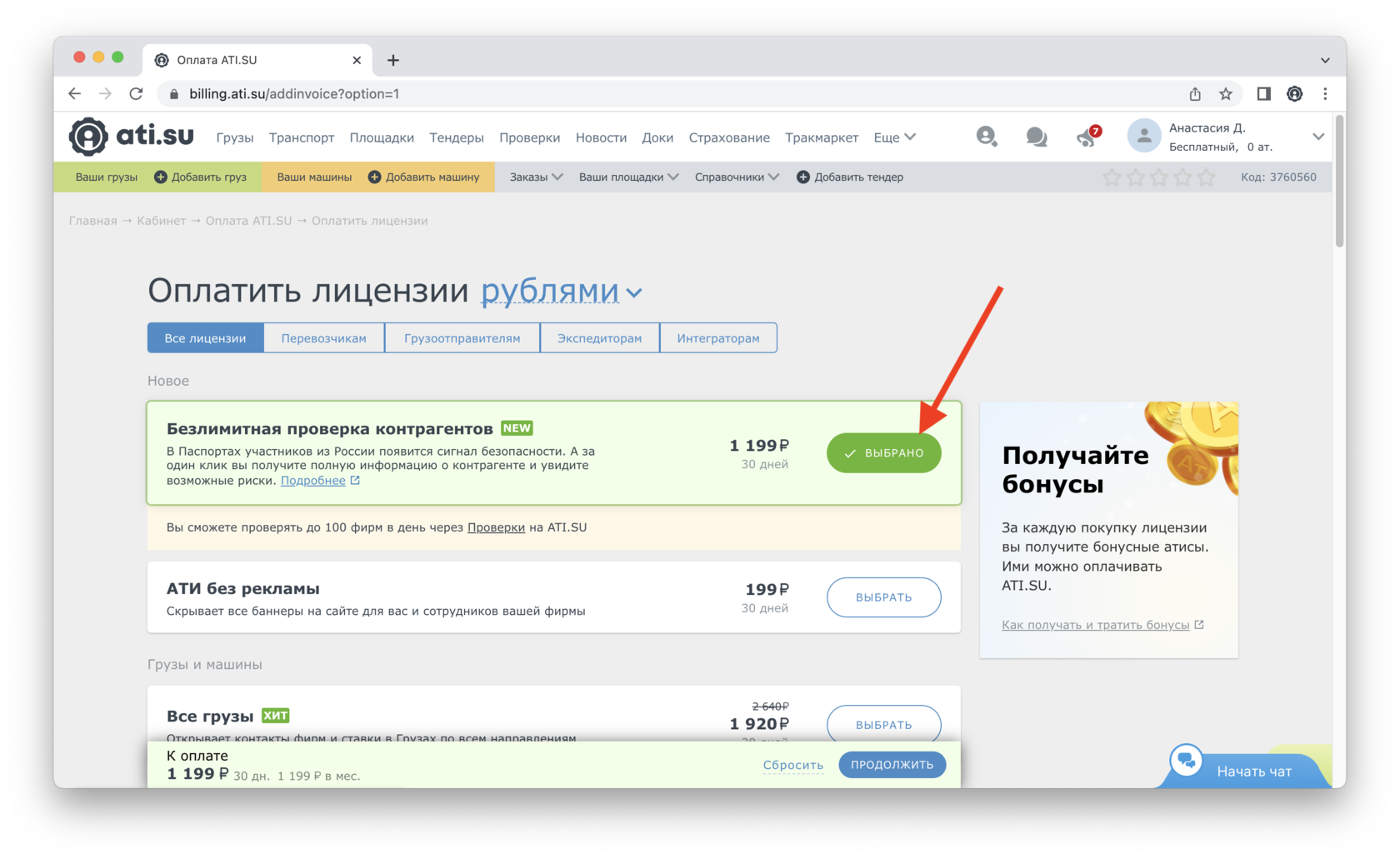Open Грузы in the main menu
This screenshot has height=859, width=1400.
tap(235, 137)
